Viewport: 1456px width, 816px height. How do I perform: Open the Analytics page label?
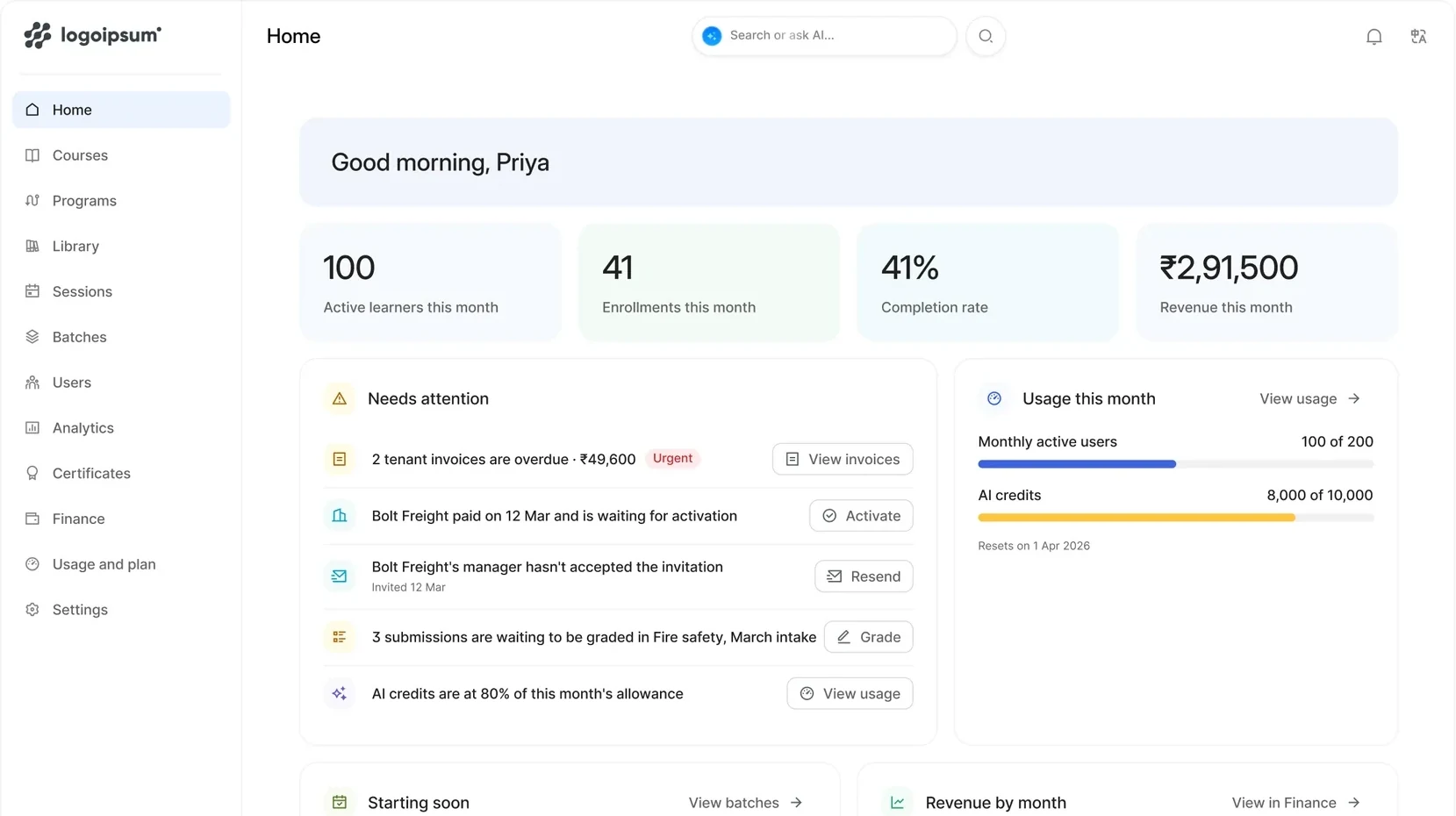pyautogui.click(x=83, y=428)
